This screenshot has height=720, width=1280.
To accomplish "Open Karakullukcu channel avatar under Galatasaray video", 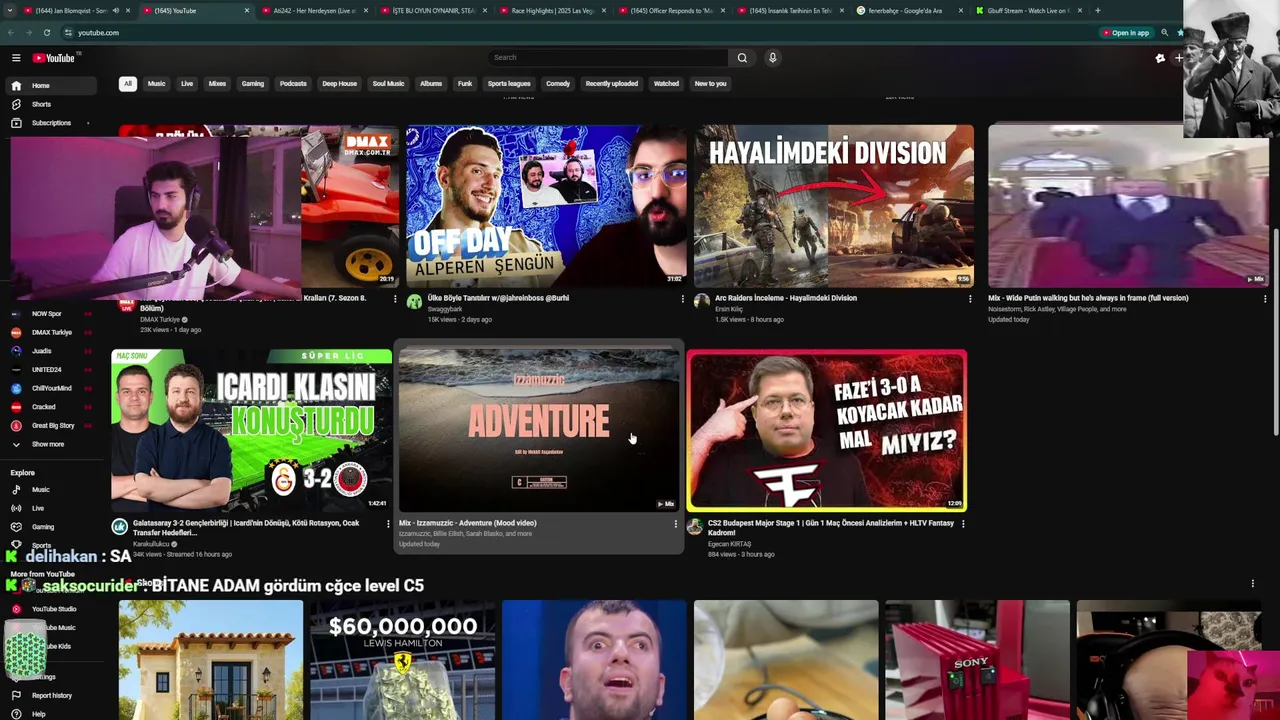I will (119, 527).
